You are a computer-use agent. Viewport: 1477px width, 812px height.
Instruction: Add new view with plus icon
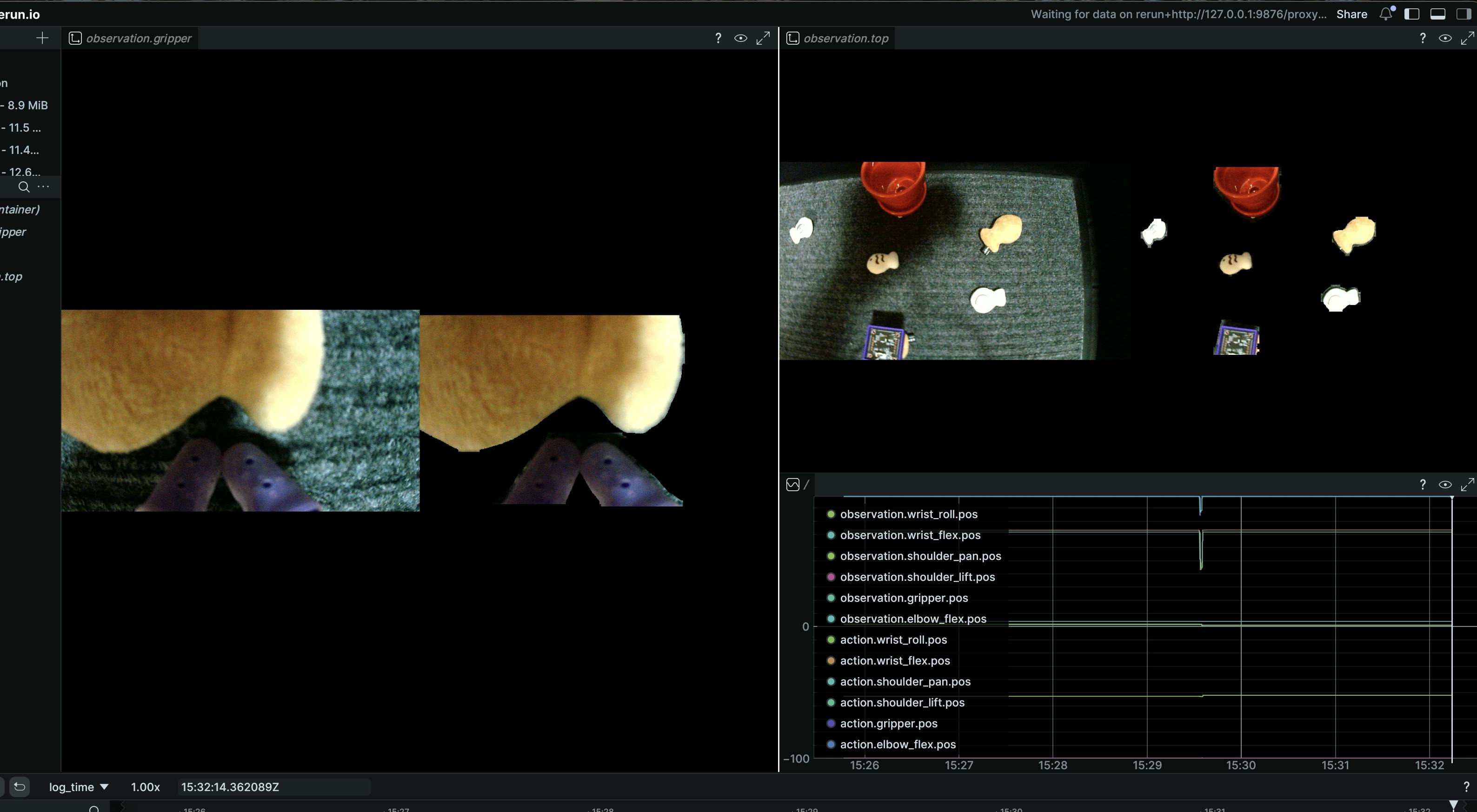[x=42, y=39]
